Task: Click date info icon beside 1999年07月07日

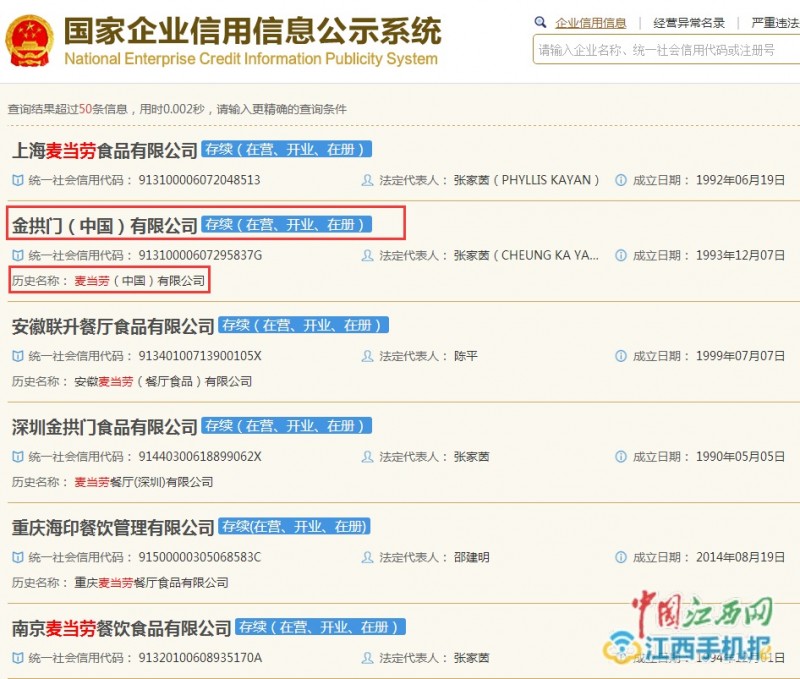Action: click(621, 356)
